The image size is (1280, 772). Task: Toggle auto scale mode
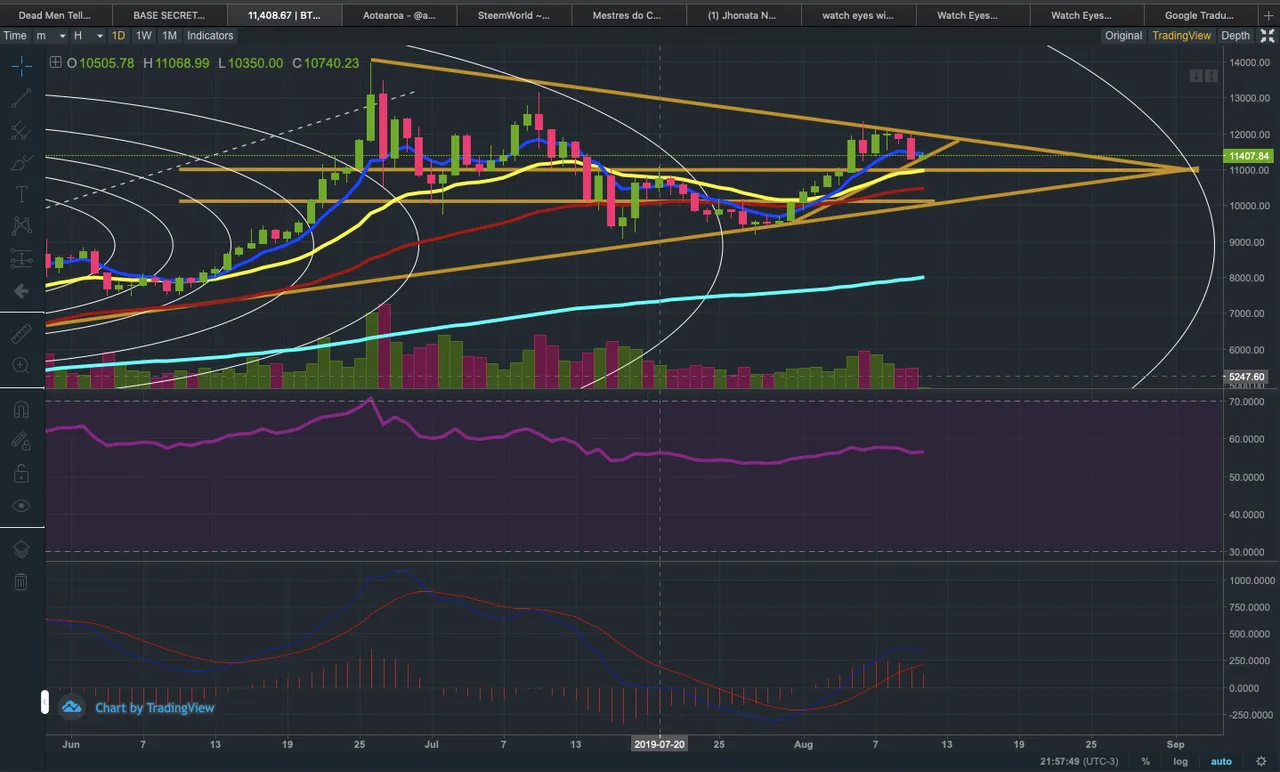tap(1221, 761)
